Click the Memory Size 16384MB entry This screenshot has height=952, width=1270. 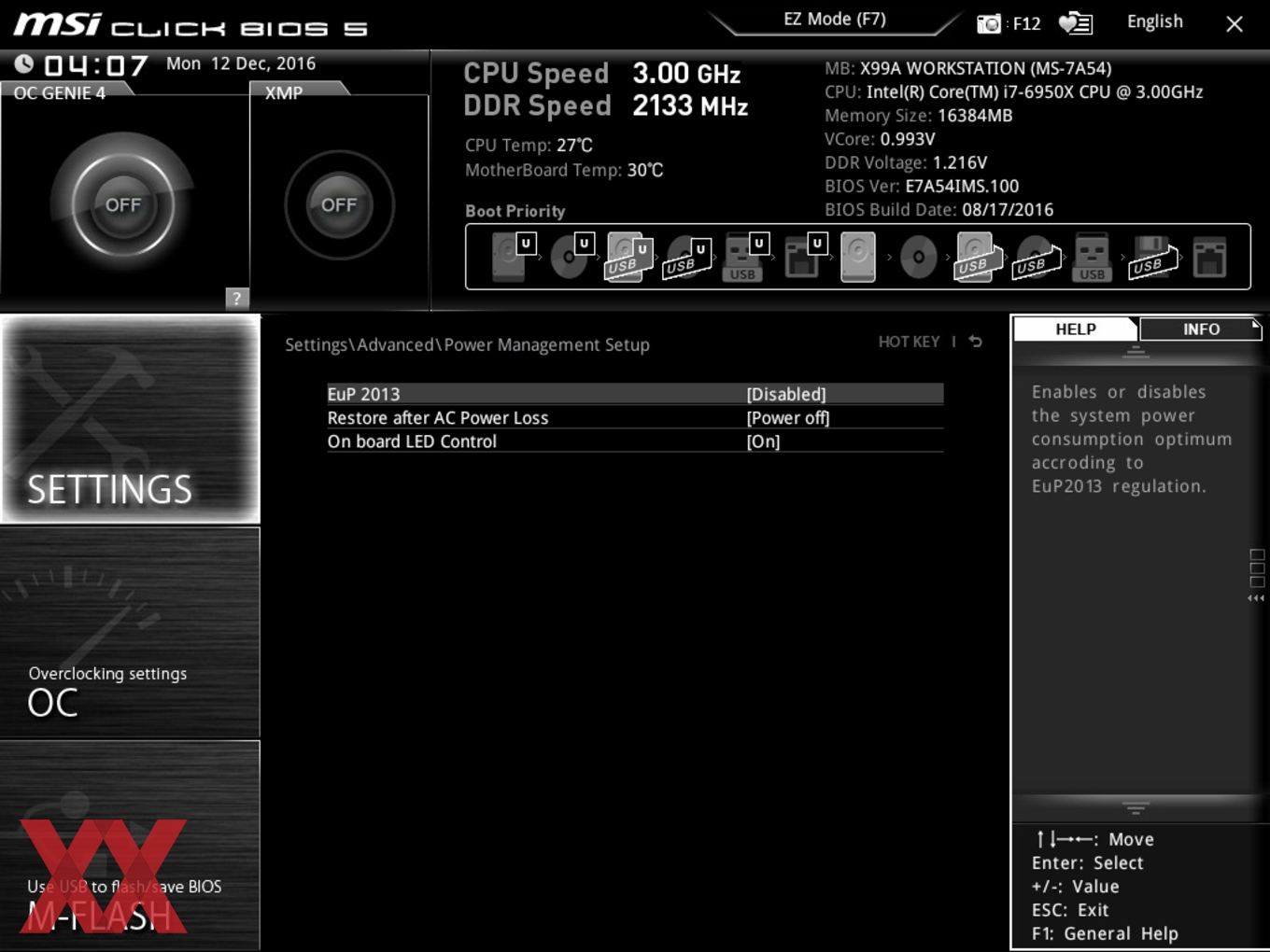coord(918,116)
